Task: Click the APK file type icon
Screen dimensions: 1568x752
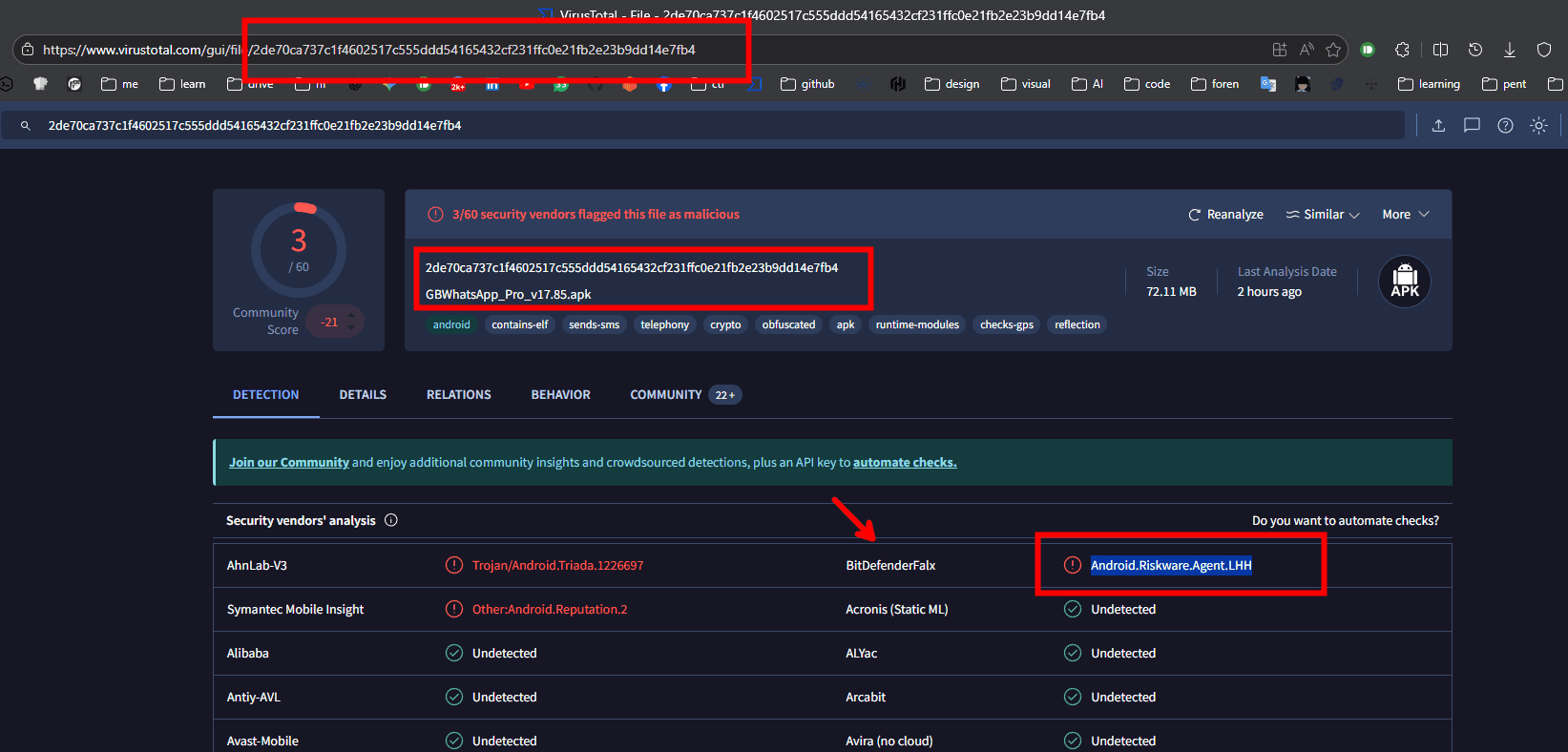Action: [x=1404, y=282]
